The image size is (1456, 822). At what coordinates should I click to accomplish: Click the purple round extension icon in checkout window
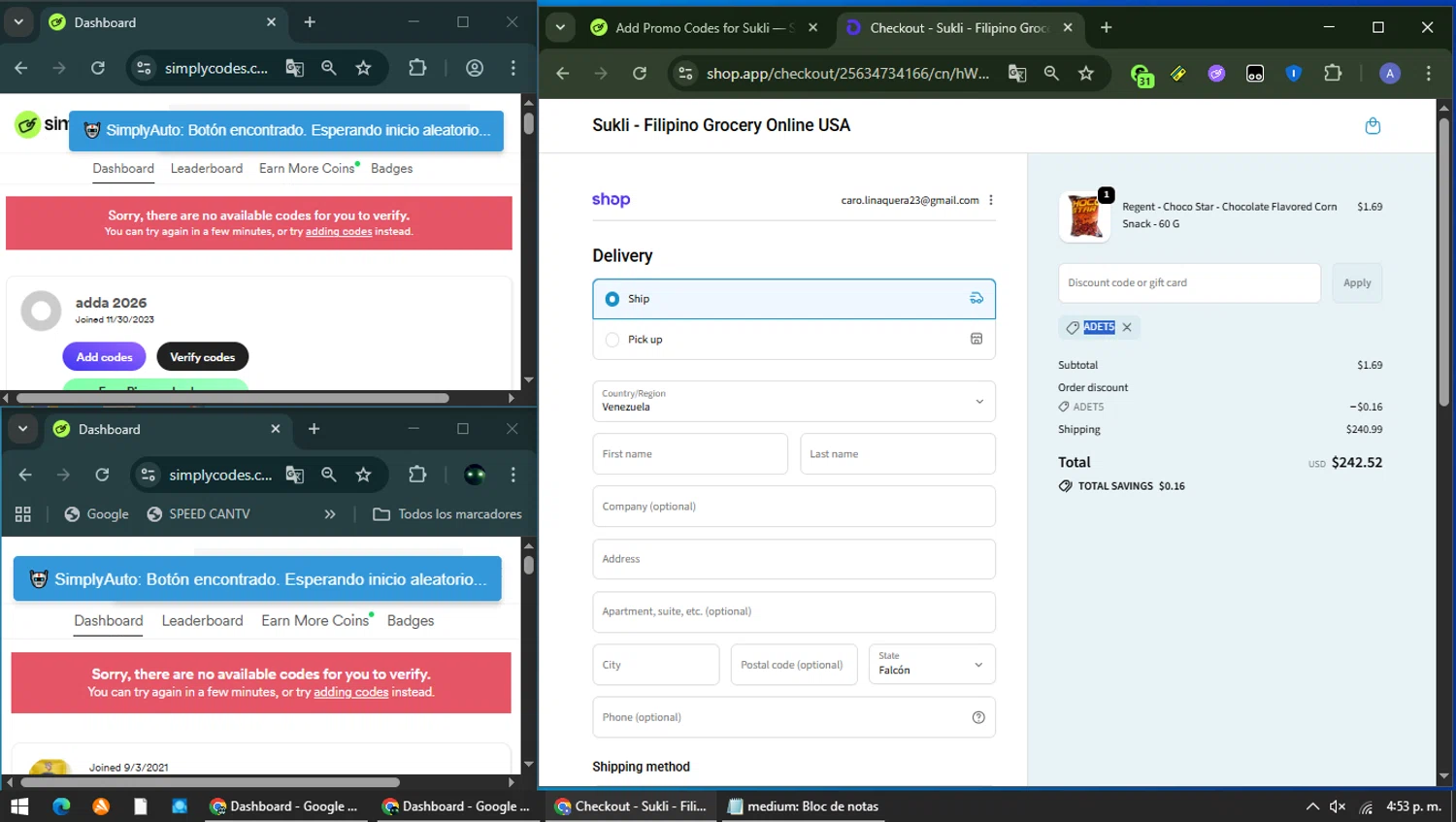pyautogui.click(x=1216, y=74)
